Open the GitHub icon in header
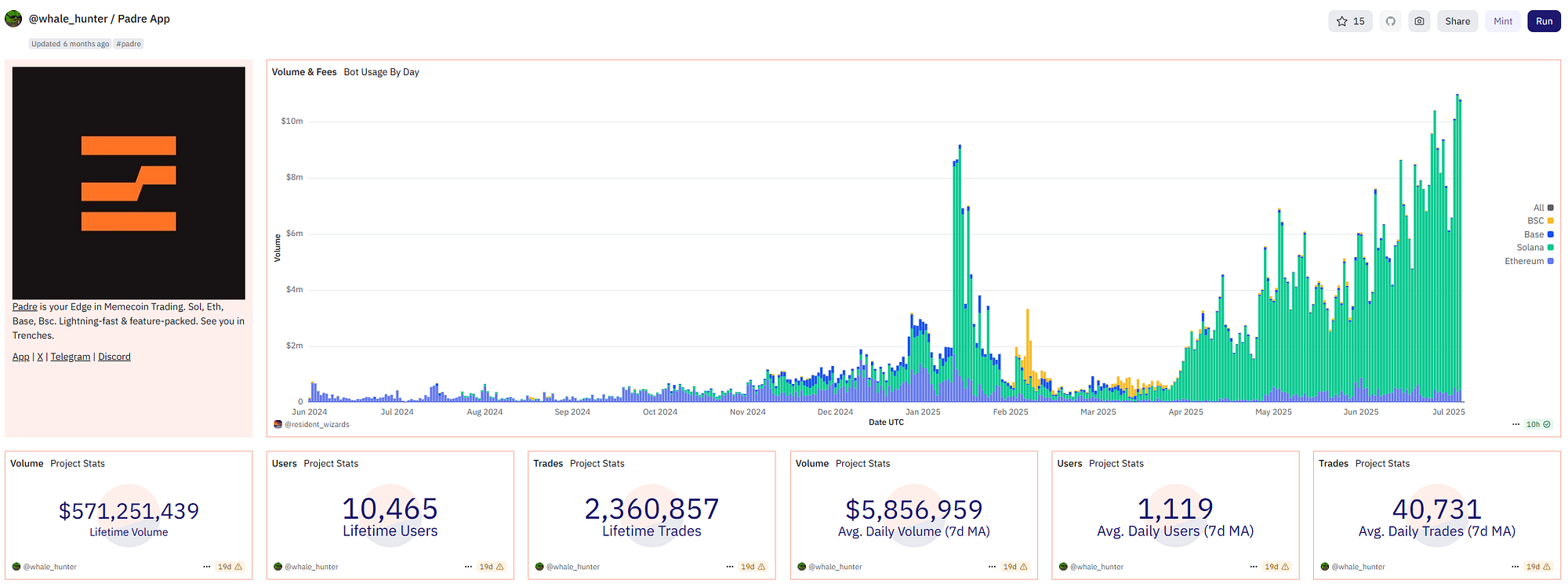 point(1390,21)
